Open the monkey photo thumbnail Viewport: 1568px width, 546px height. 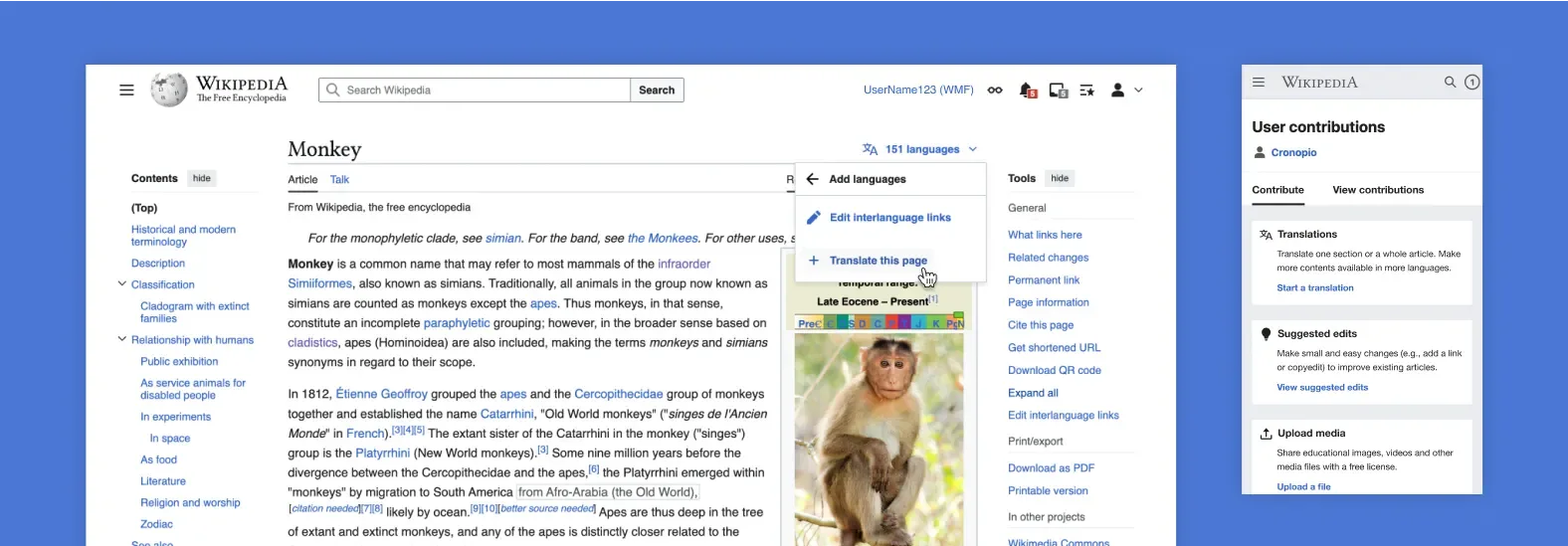[x=879, y=439]
